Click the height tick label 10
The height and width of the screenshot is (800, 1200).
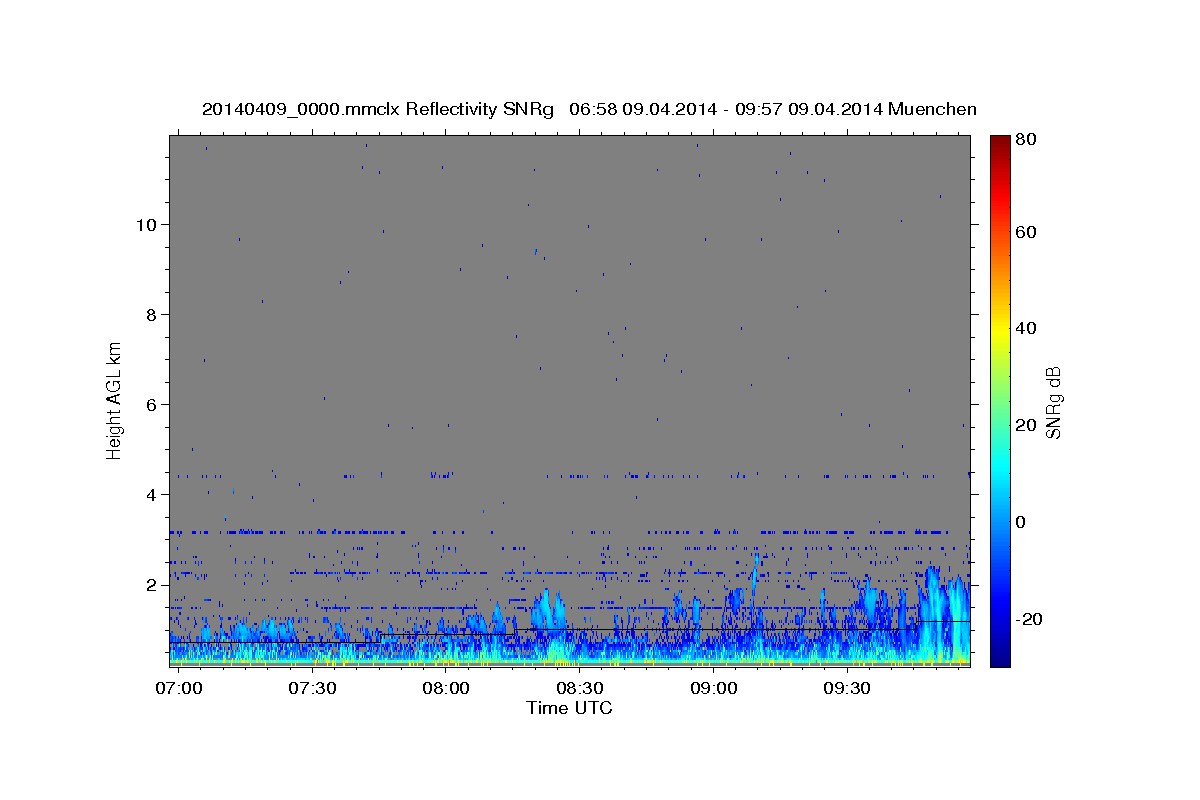[145, 224]
